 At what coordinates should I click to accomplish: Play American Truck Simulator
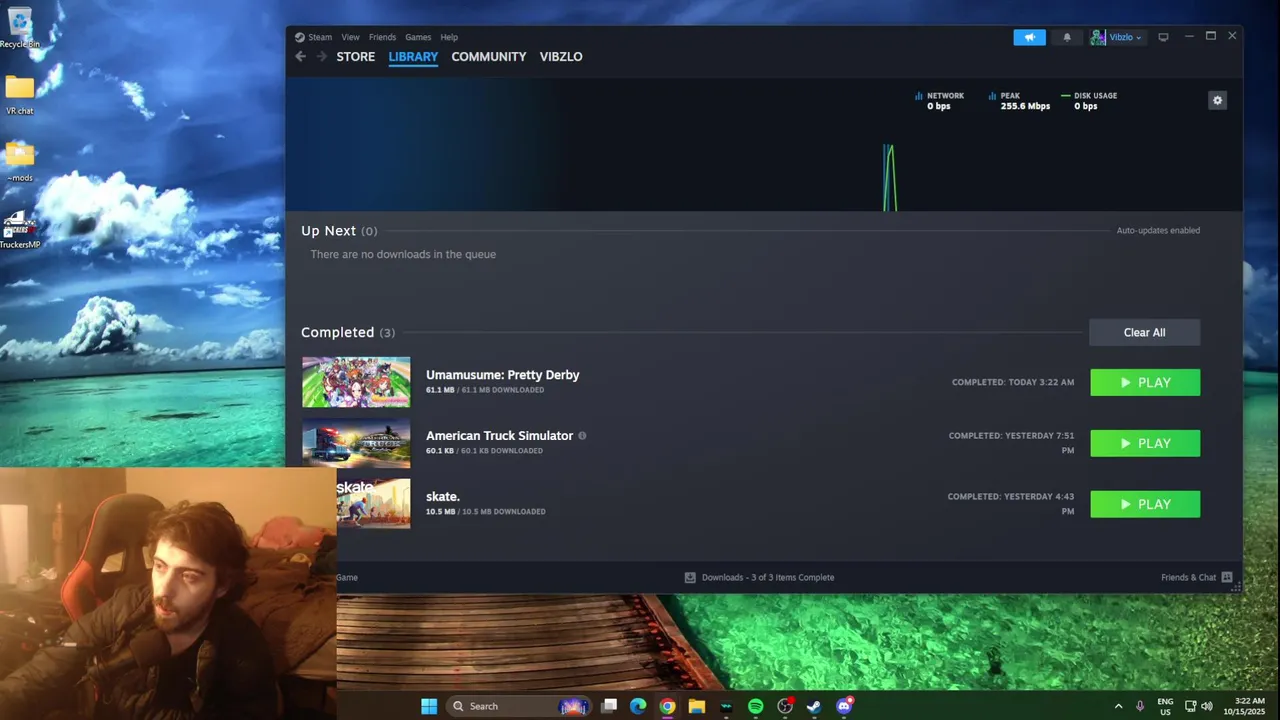click(x=1145, y=443)
